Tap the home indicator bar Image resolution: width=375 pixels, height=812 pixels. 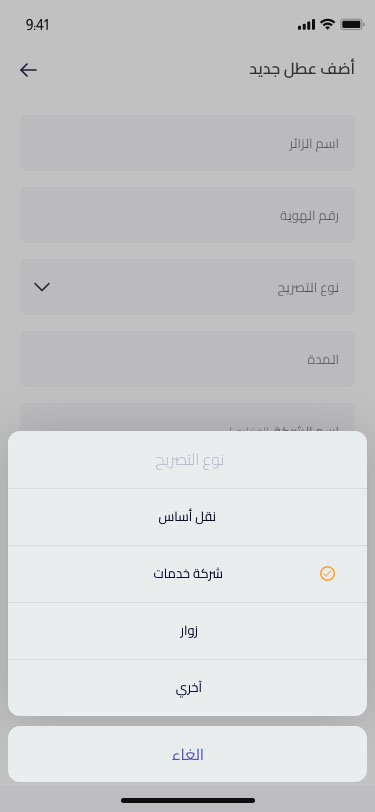click(188, 800)
